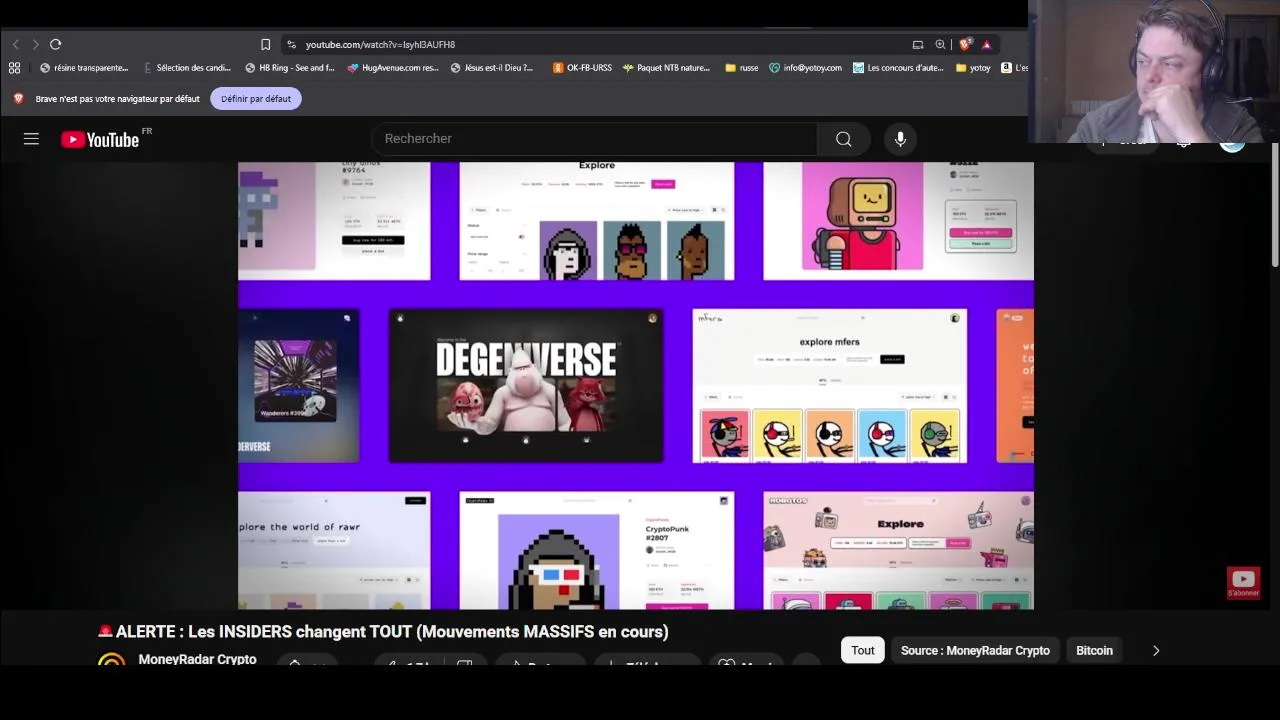Viewport: 1280px width, 720px height.
Task: Show more chips with the right chevron
Action: click(x=1156, y=650)
